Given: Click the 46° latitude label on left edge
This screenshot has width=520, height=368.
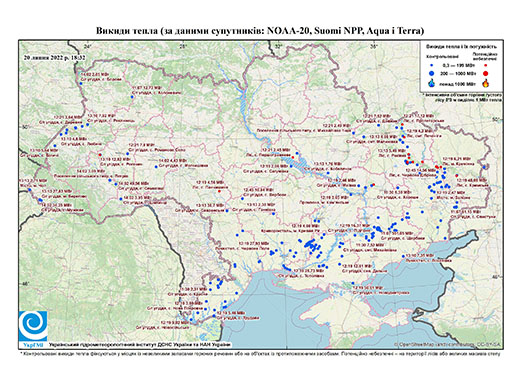Looking at the screenshot, I should pyautogui.click(x=25, y=284).
